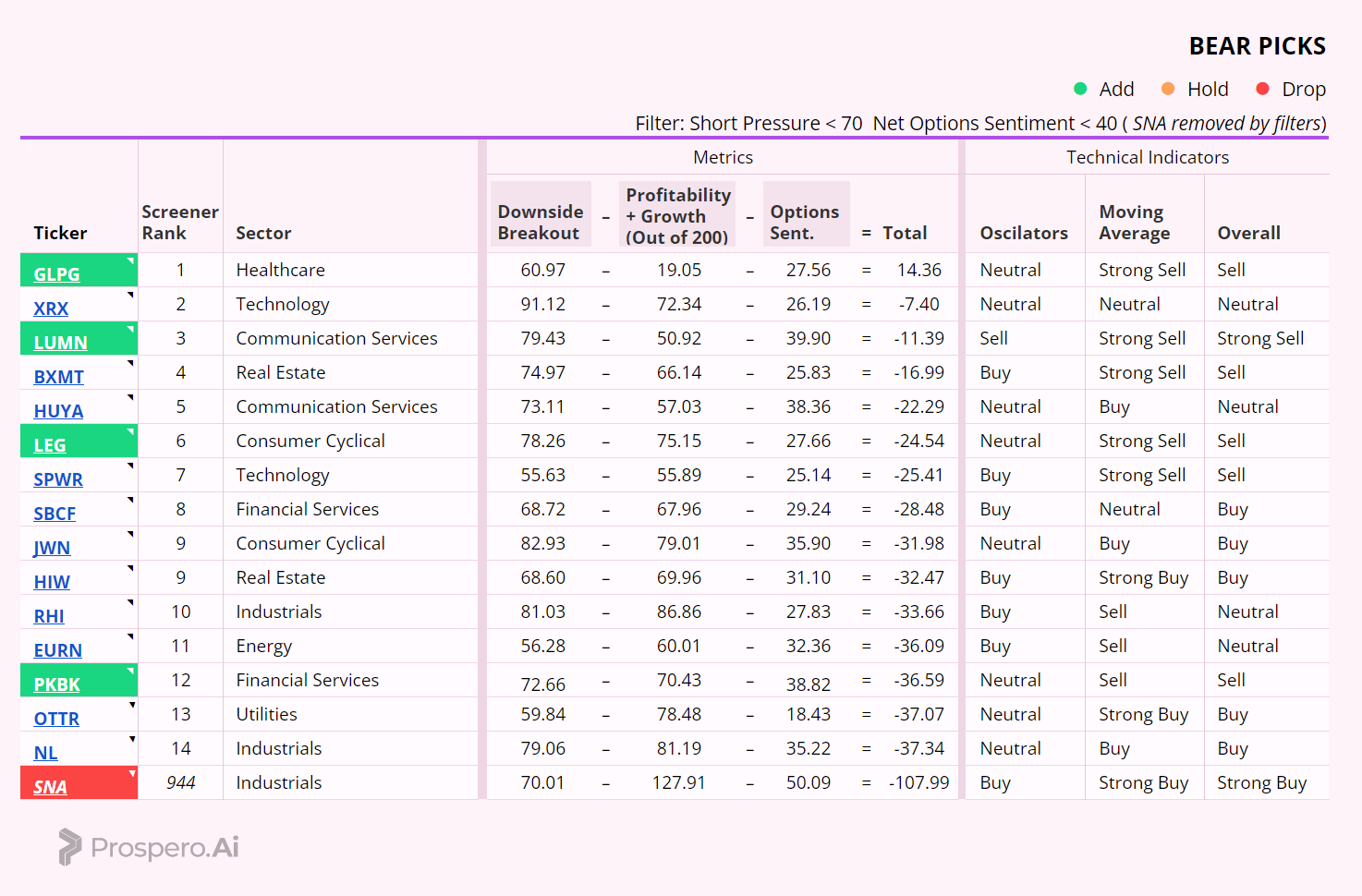This screenshot has height=896, width=1362.
Task: Click the green Add legend dot
Action: click(1080, 89)
